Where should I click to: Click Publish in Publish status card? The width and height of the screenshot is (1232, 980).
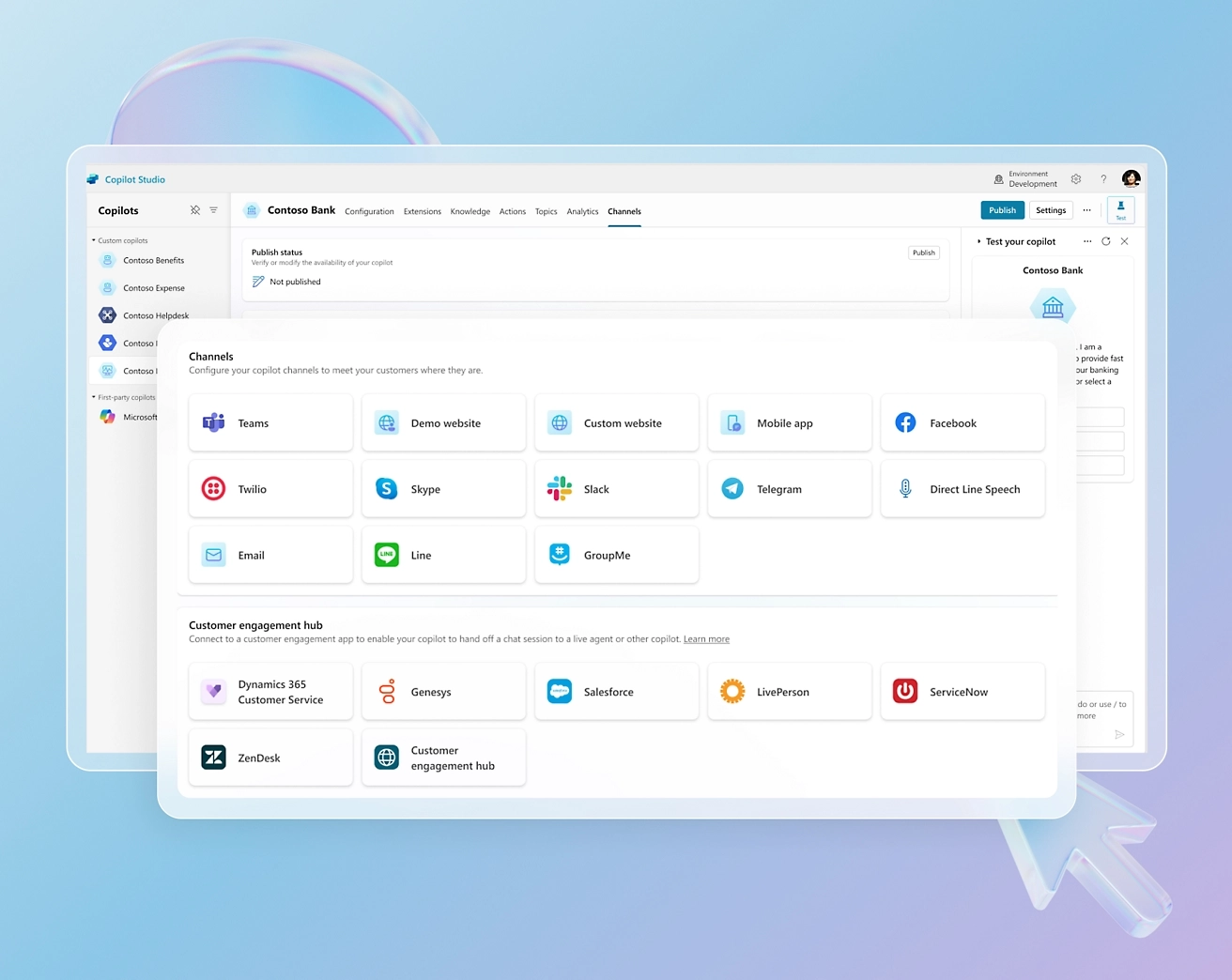(x=924, y=253)
